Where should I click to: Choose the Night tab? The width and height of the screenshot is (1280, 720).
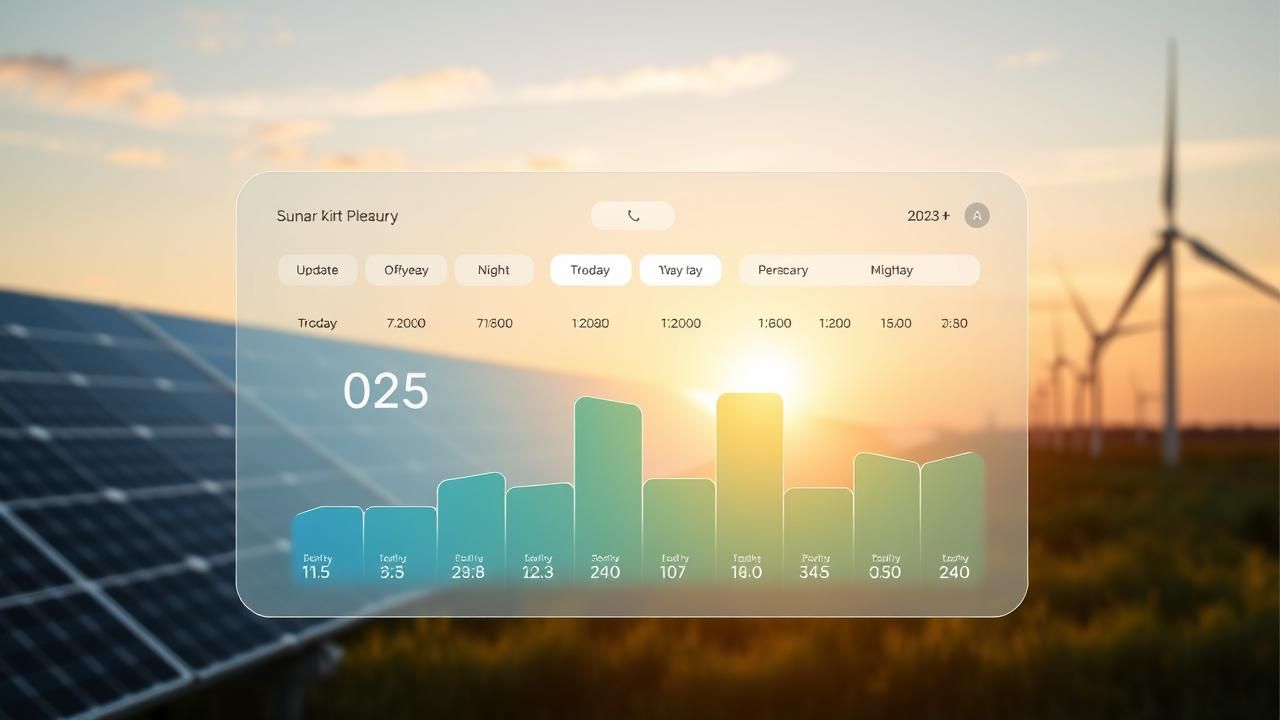(494, 270)
